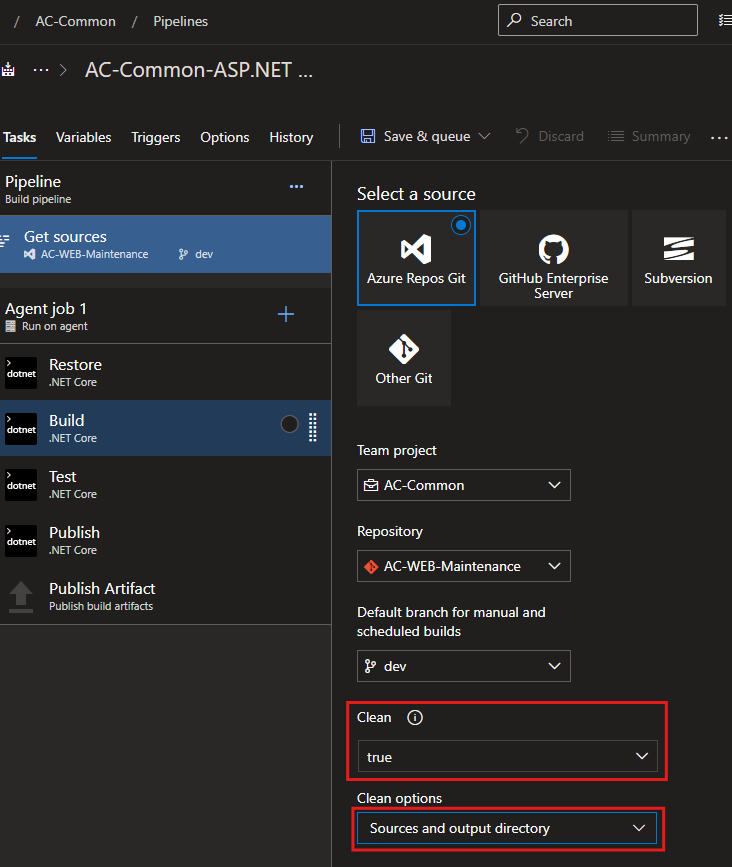Click the Other Git logo

[x=404, y=349]
